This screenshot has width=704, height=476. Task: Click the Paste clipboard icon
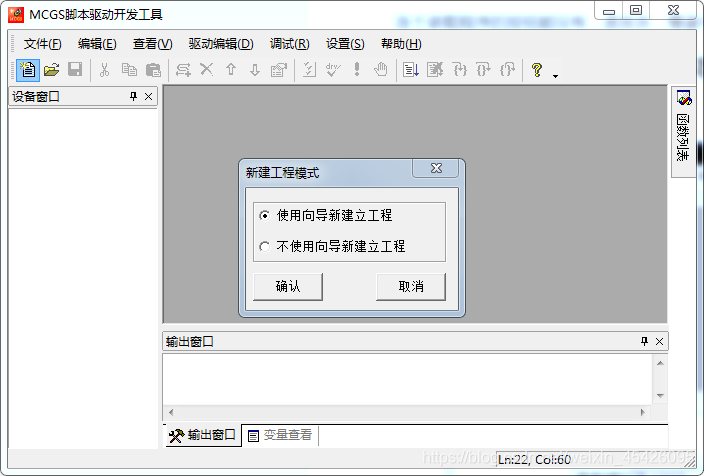coord(154,70)
